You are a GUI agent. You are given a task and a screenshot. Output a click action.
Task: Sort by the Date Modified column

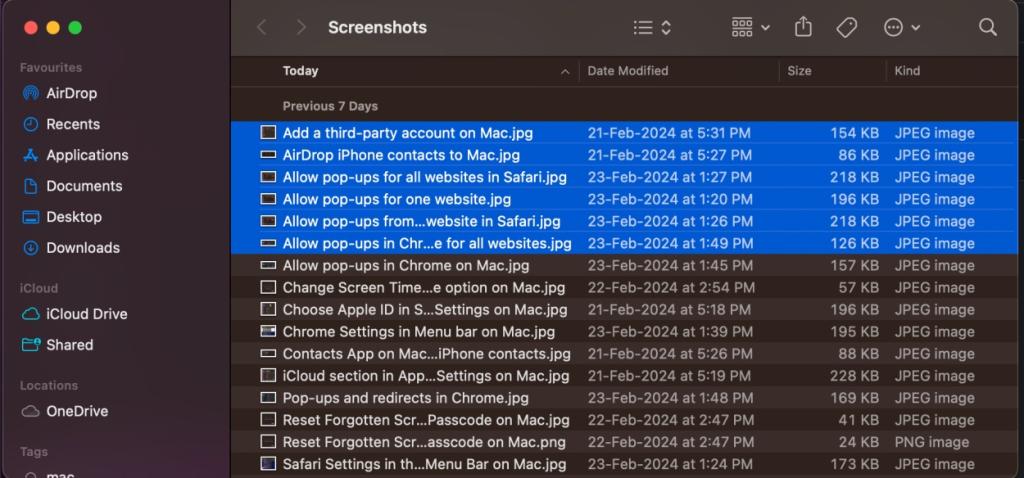[628, 71]
